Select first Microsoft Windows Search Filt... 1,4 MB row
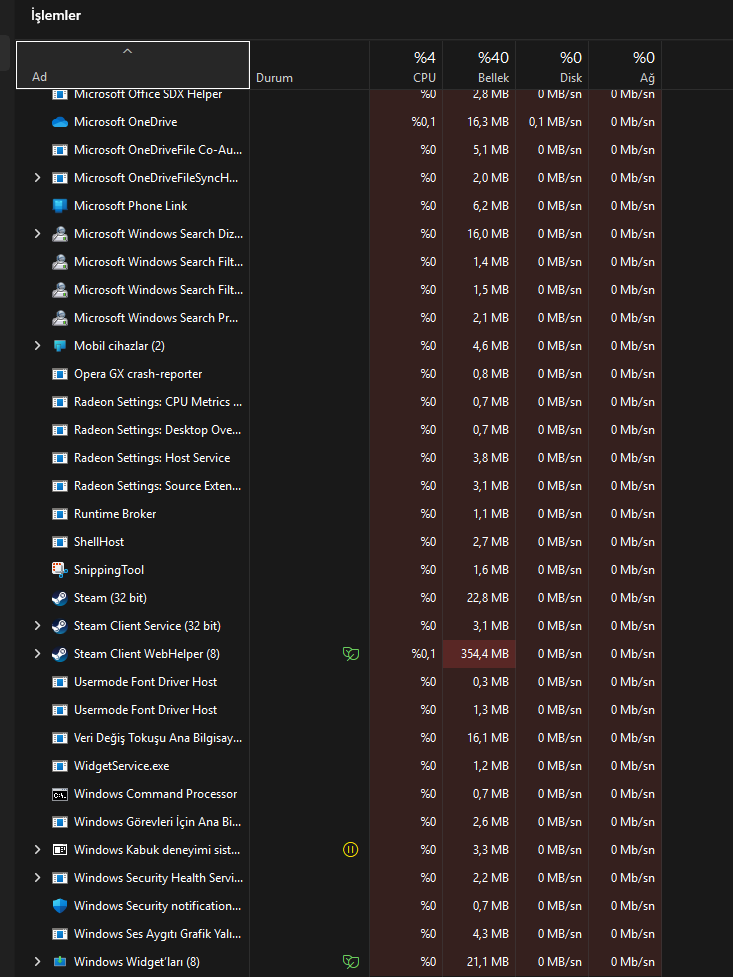 (338, 262)
